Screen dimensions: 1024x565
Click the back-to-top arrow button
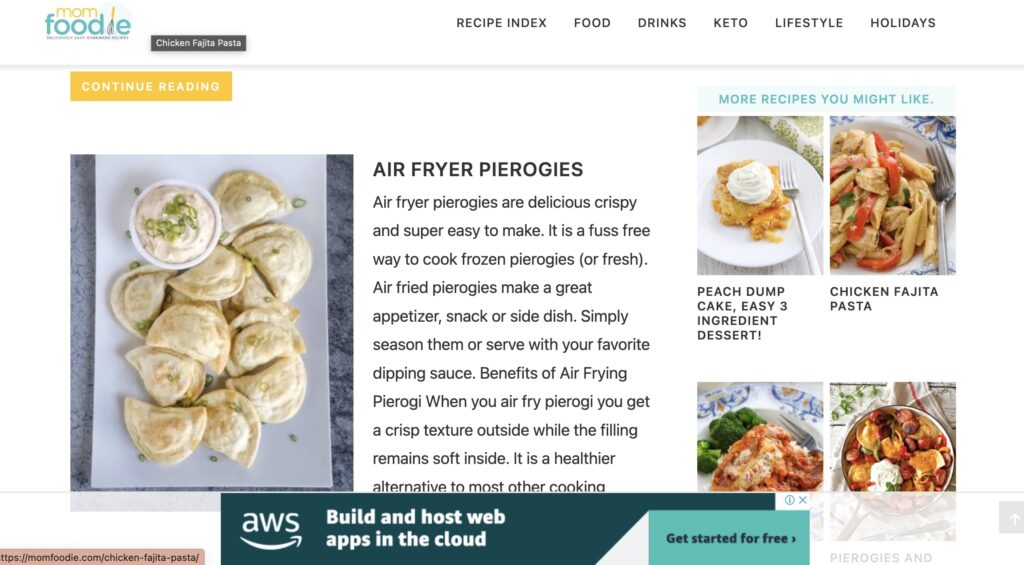(x=1013, y=518)
